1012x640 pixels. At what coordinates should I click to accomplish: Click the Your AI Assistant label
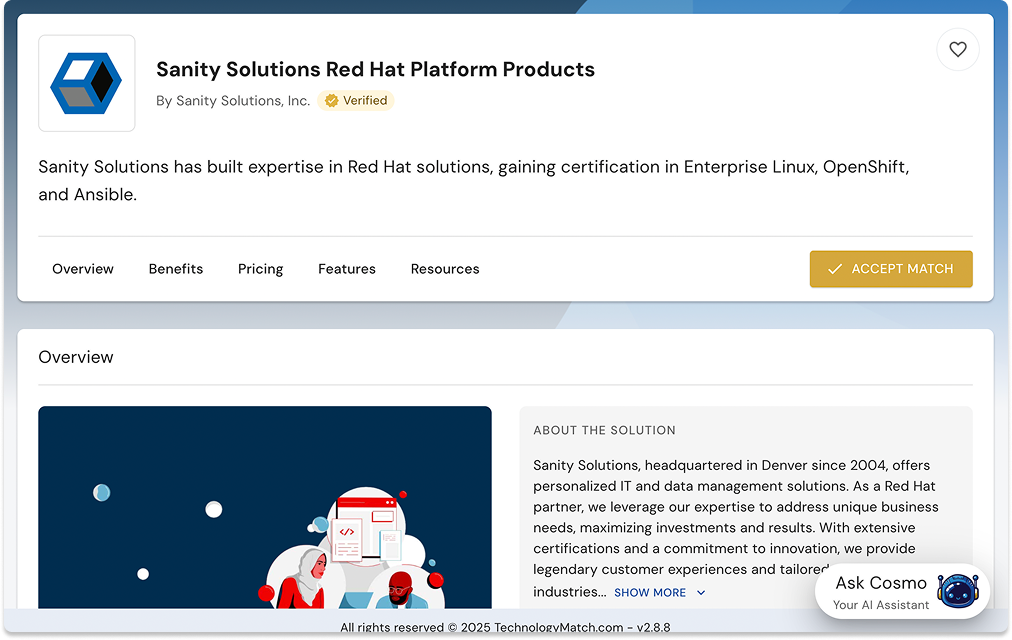pos(880,605)
